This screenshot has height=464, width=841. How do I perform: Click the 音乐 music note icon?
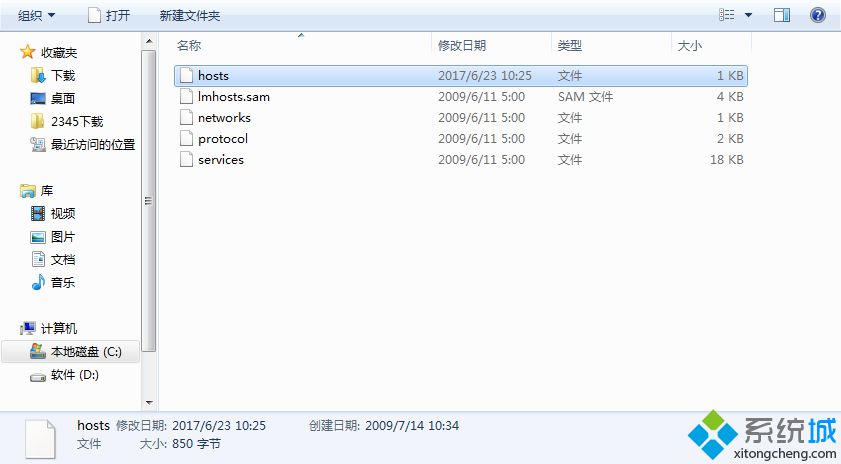(38, 282)
